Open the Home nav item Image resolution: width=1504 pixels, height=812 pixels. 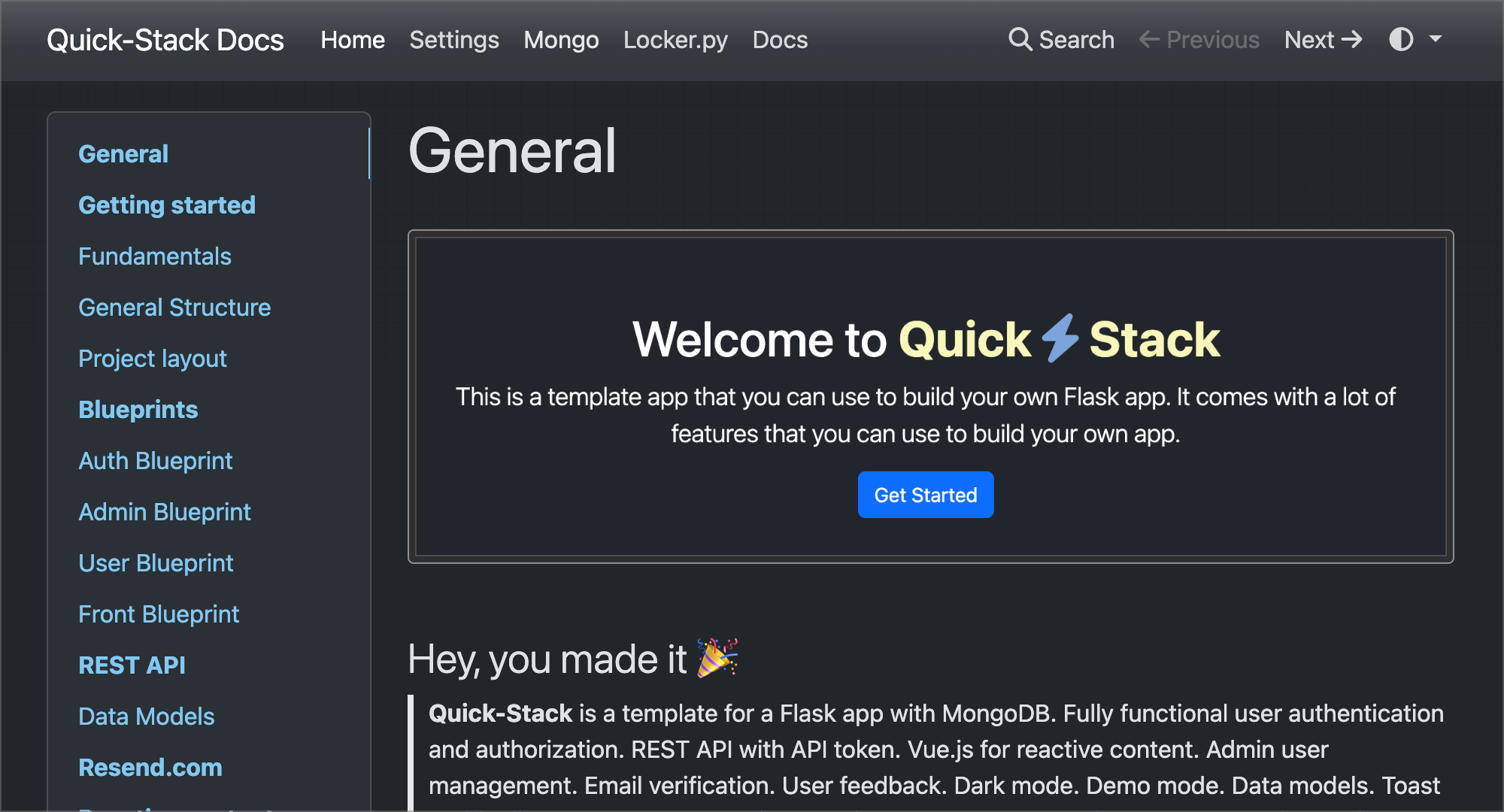[x=353, y=40]
